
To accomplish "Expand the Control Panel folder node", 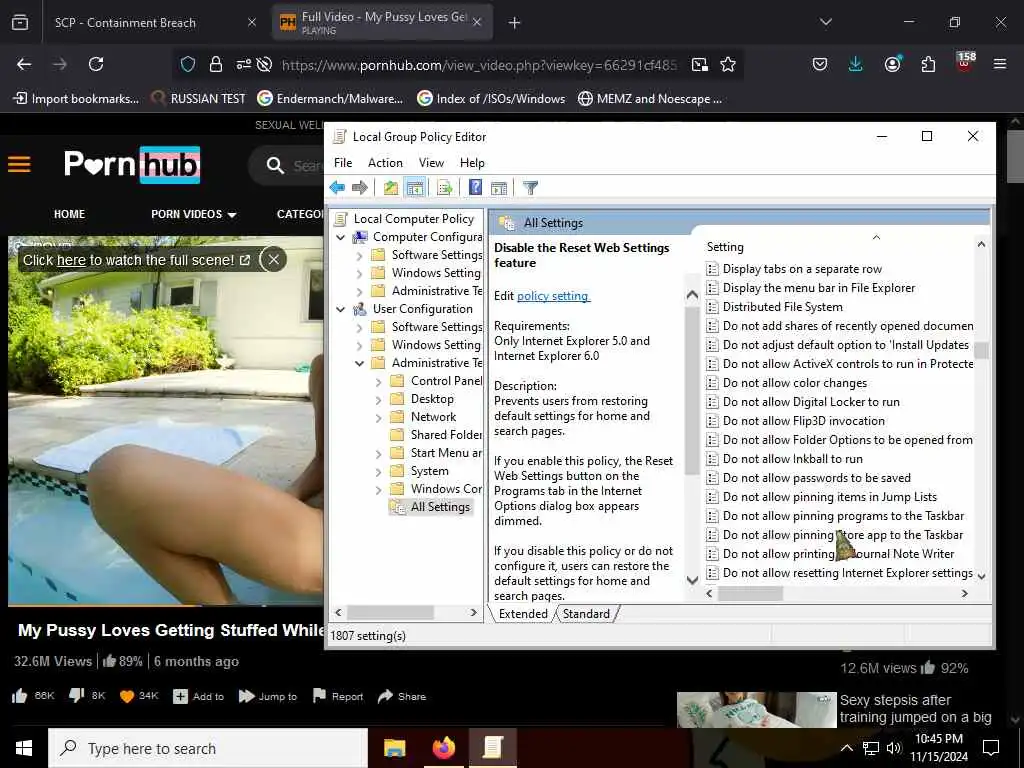I will [379, 381].
